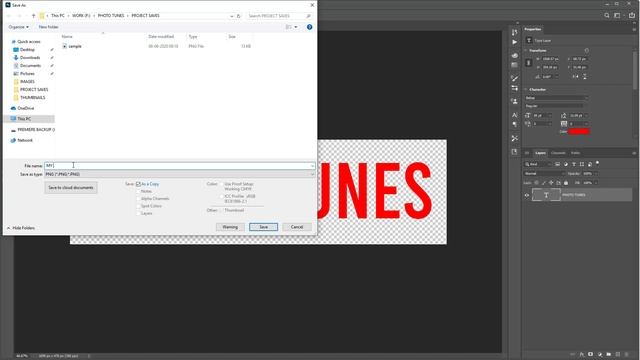This screenshot has height=360, width=640.
Task: Open the change view dropdown arrow
Action: coord(296,27)
